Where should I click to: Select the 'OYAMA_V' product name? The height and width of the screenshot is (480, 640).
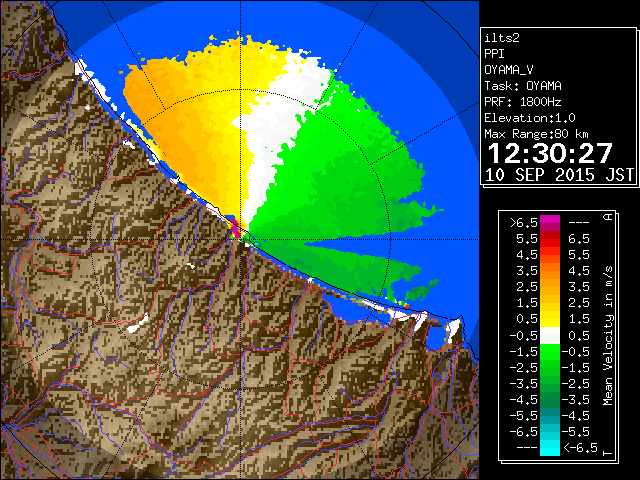click(x=509, y=70)
